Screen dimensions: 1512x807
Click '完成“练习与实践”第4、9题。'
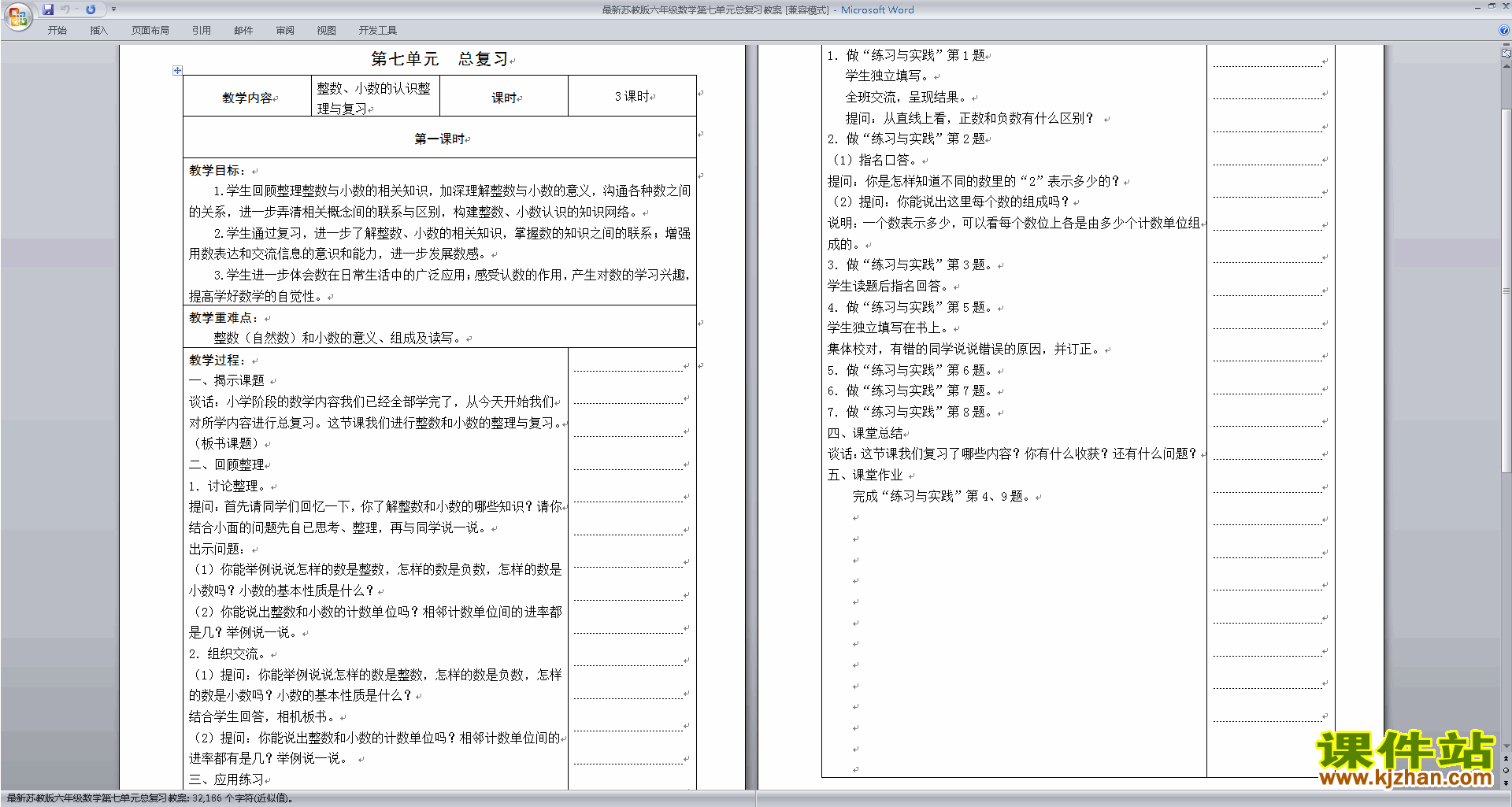point(943,496)
